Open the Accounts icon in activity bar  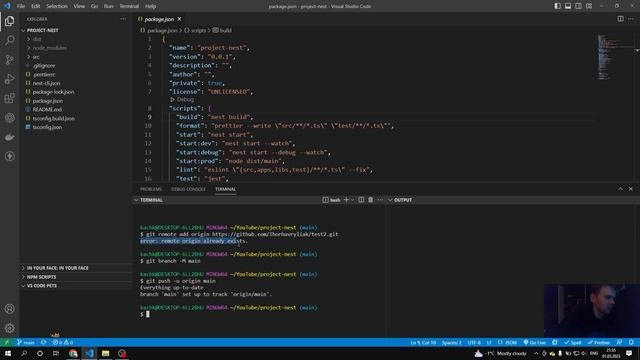click(9, 309)
